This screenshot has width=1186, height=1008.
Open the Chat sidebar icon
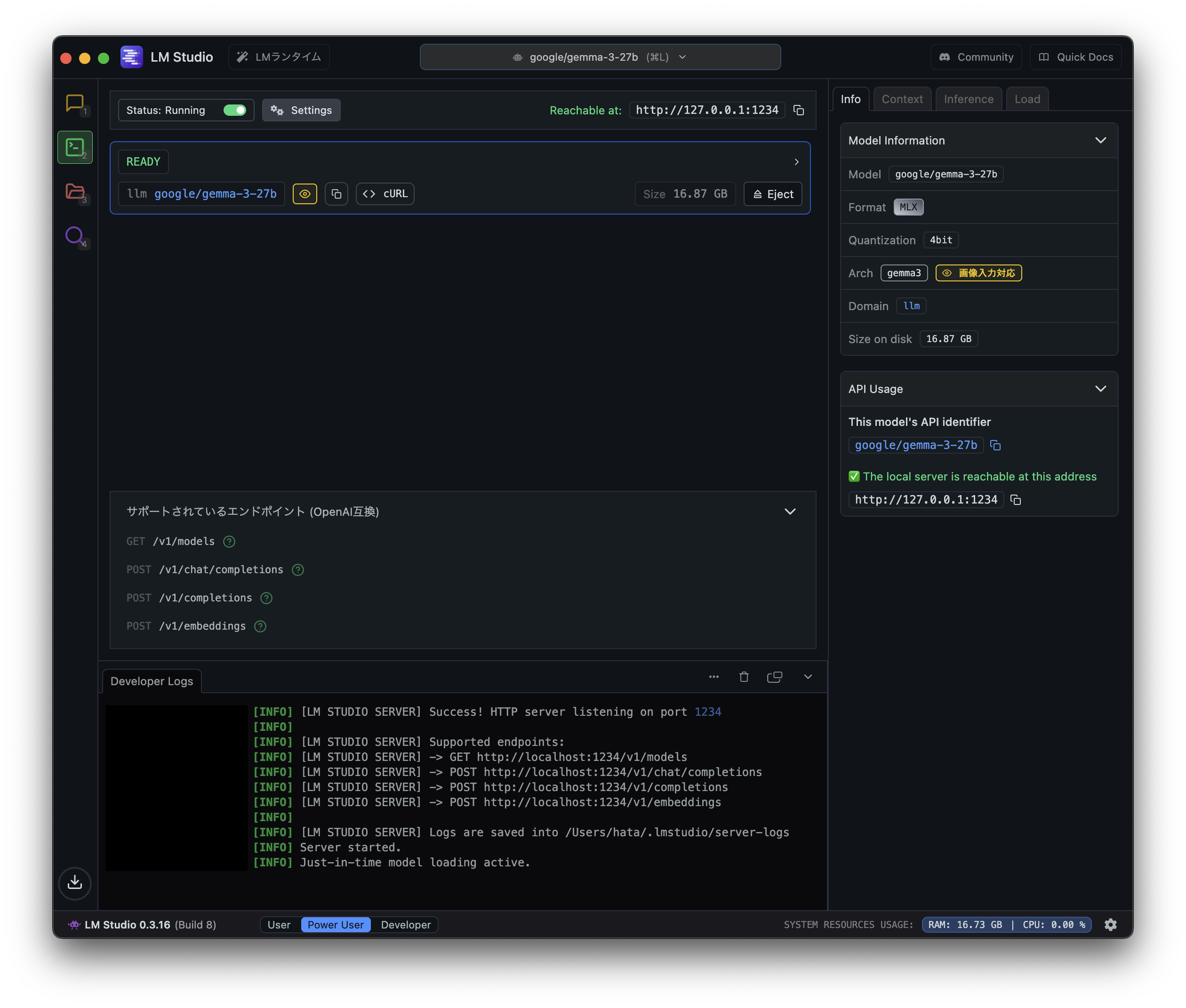tap(74, 104)
